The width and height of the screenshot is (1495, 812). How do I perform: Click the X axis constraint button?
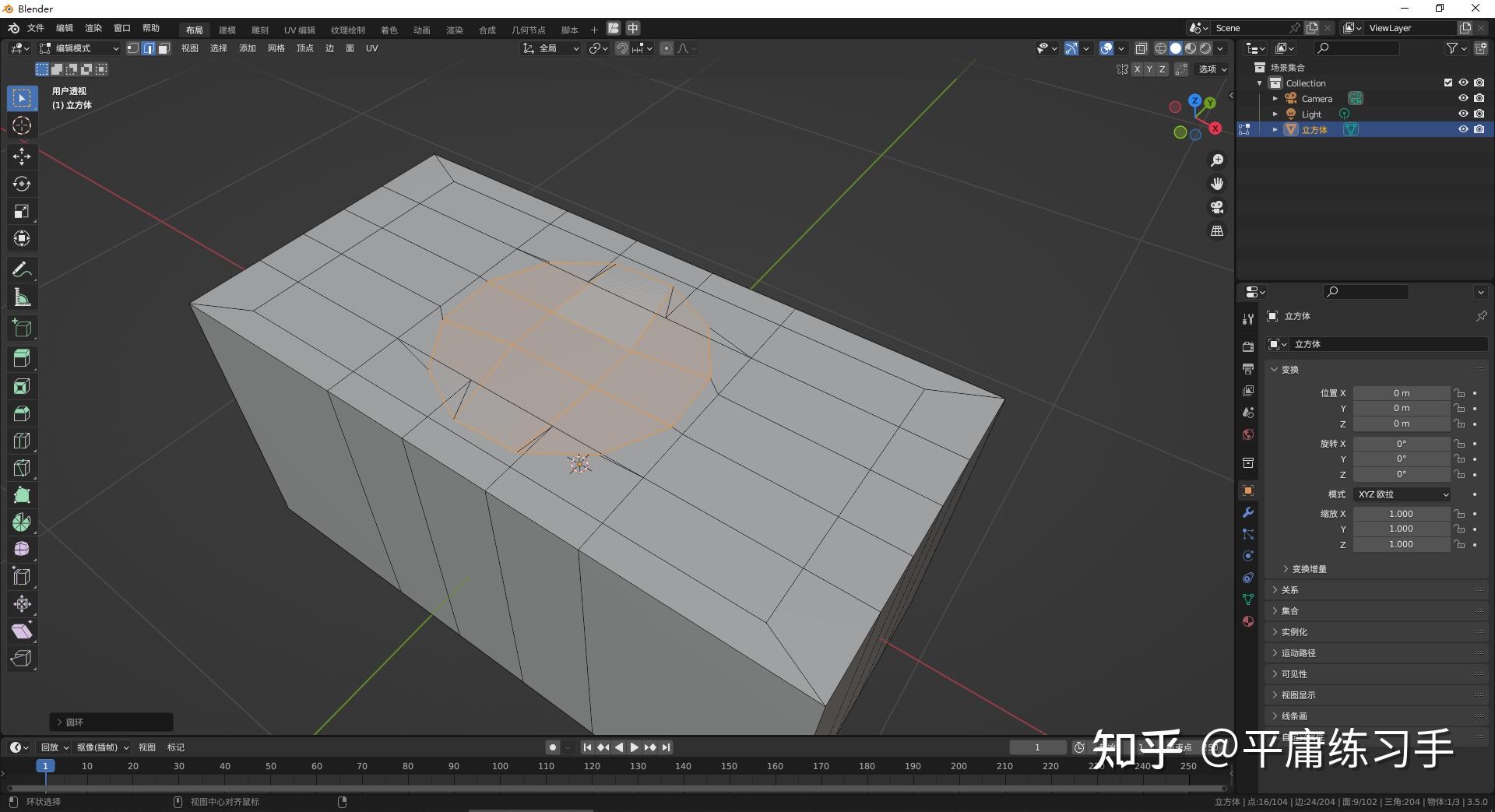click(x=1137, y=69)
